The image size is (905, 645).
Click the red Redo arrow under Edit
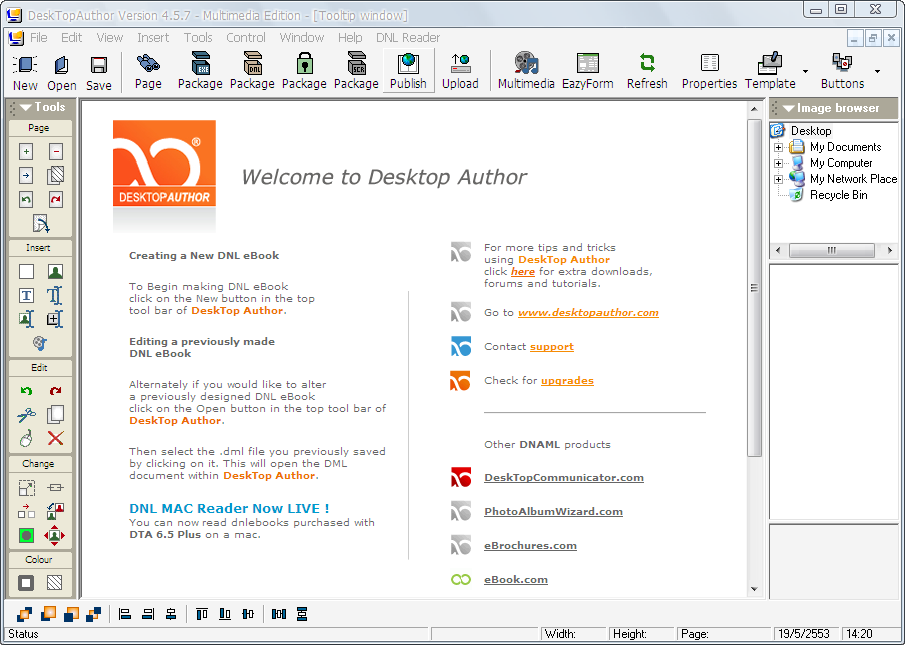55,391
